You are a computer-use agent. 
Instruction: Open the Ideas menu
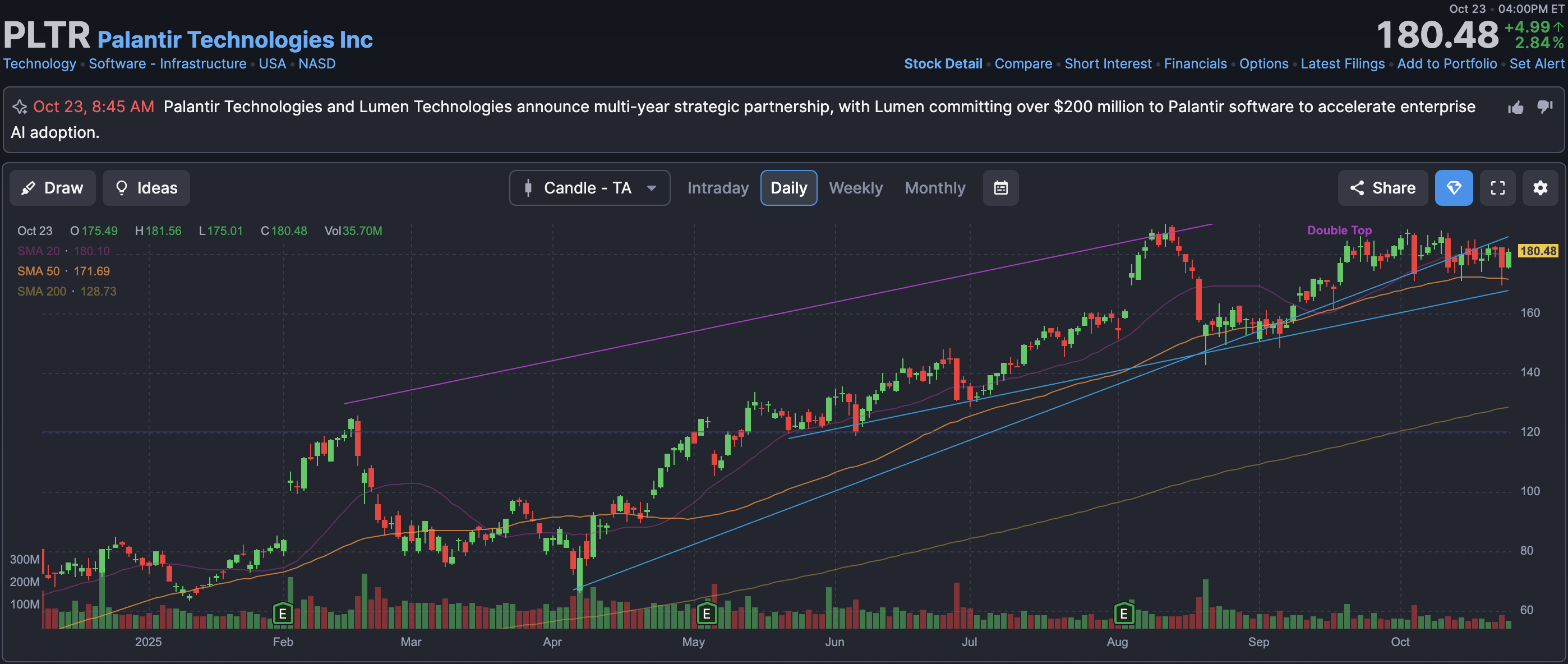(146, 188)
